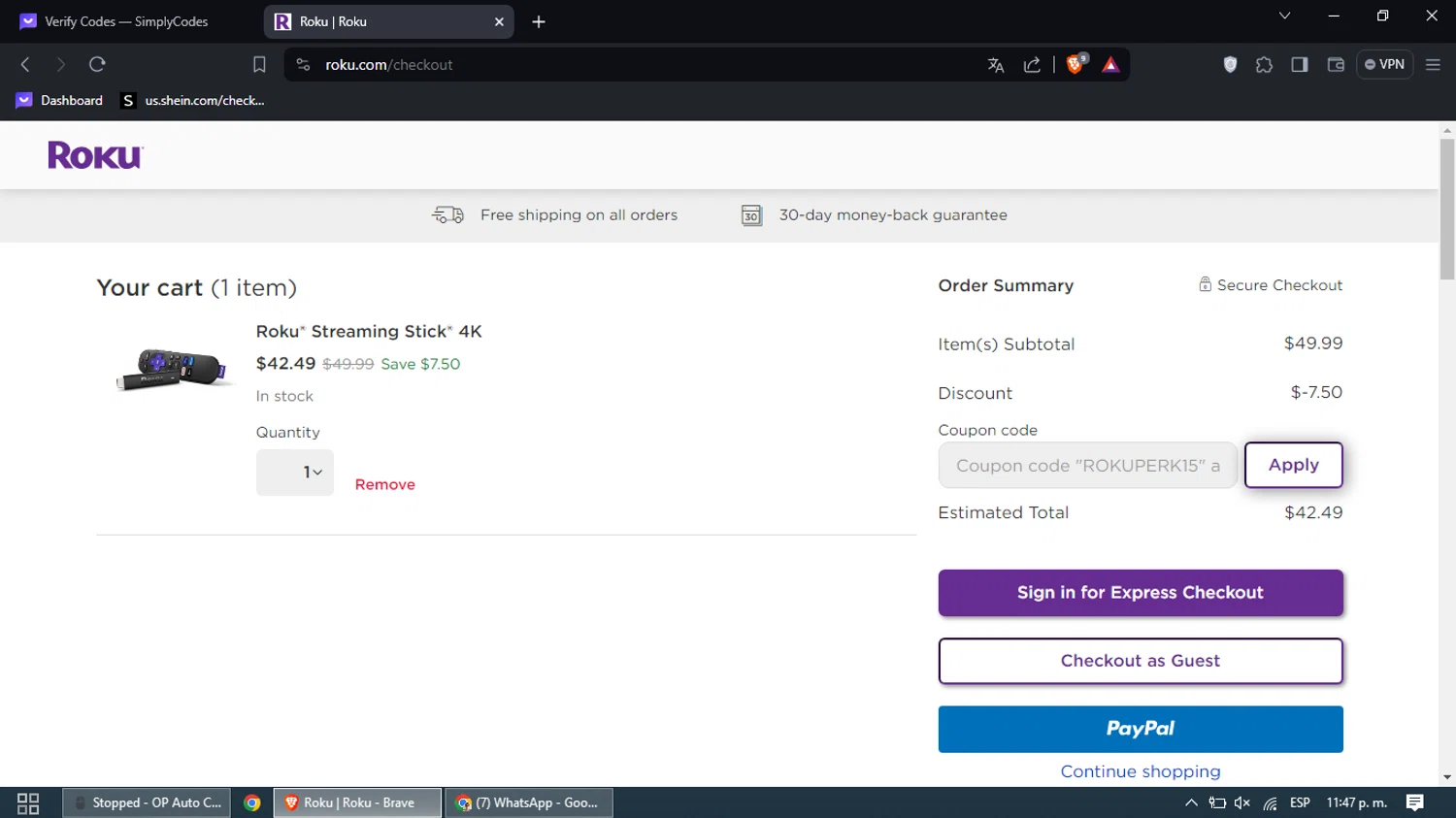Open the Windows Task View icon on the taskbar
Image resolution: width=1456 pixels, height=818 pixels.
point(28,803)
